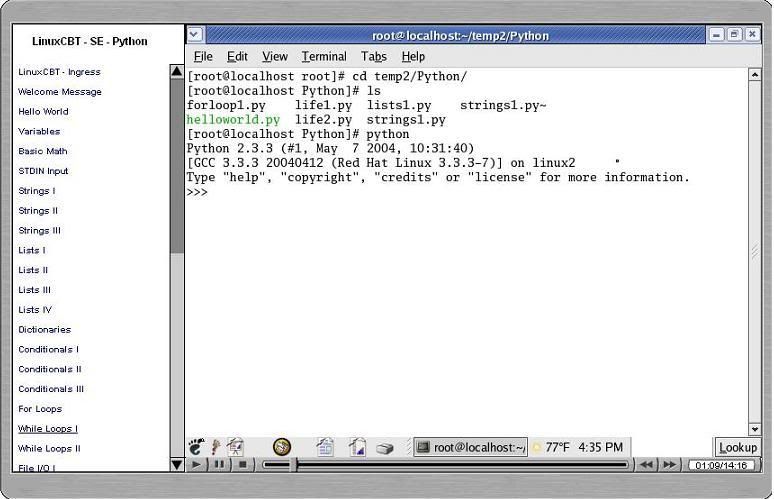Stop the video playback
Image resolution: width=774 pixels, height=499 pixels.
coord(242,464)
